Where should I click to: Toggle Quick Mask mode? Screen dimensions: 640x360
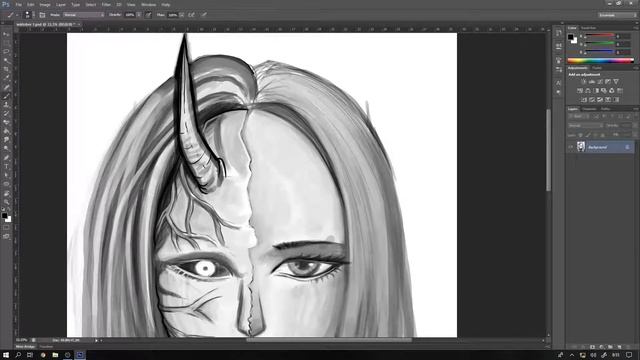click(x=6, y=228)
